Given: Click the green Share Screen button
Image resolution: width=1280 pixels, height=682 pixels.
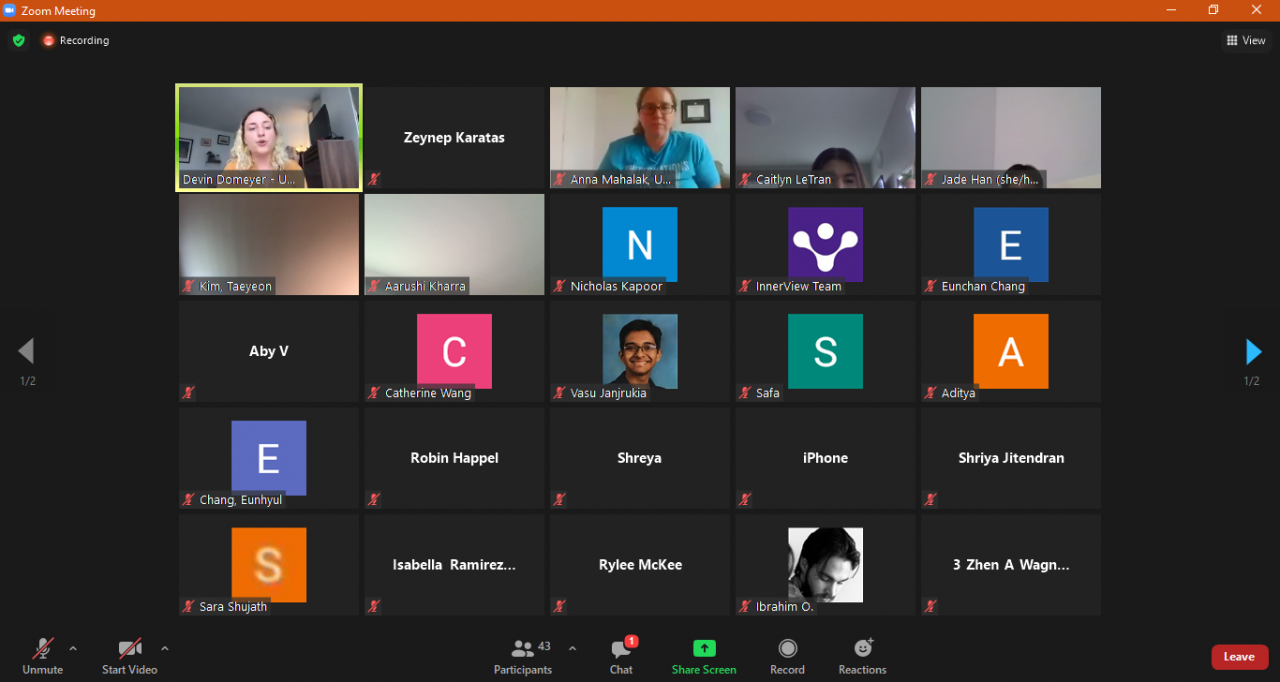Looking at the screenshot, I should pyautogui.click(x=704, y=656).
